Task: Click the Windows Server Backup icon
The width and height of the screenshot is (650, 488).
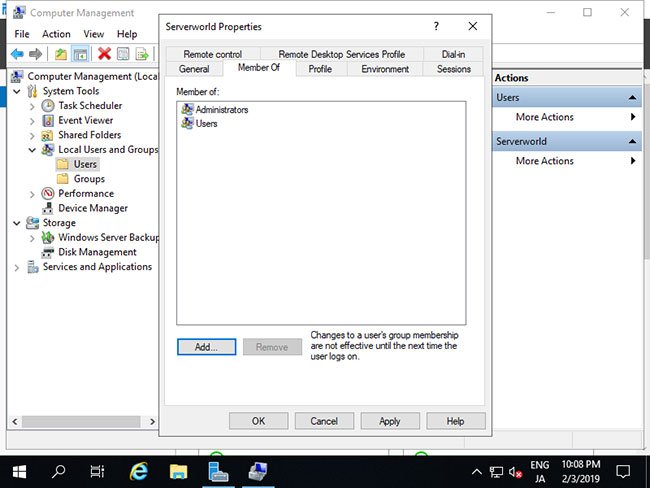Action: coord(48,238)
